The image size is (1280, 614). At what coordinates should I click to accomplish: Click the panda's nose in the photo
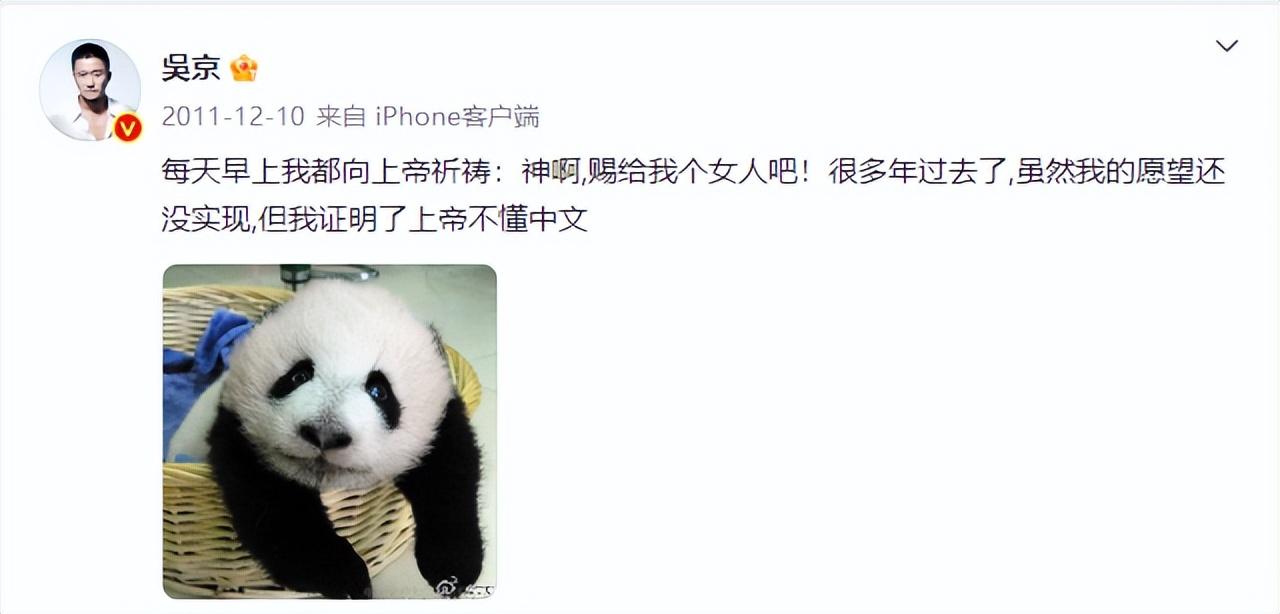[325, 434]
